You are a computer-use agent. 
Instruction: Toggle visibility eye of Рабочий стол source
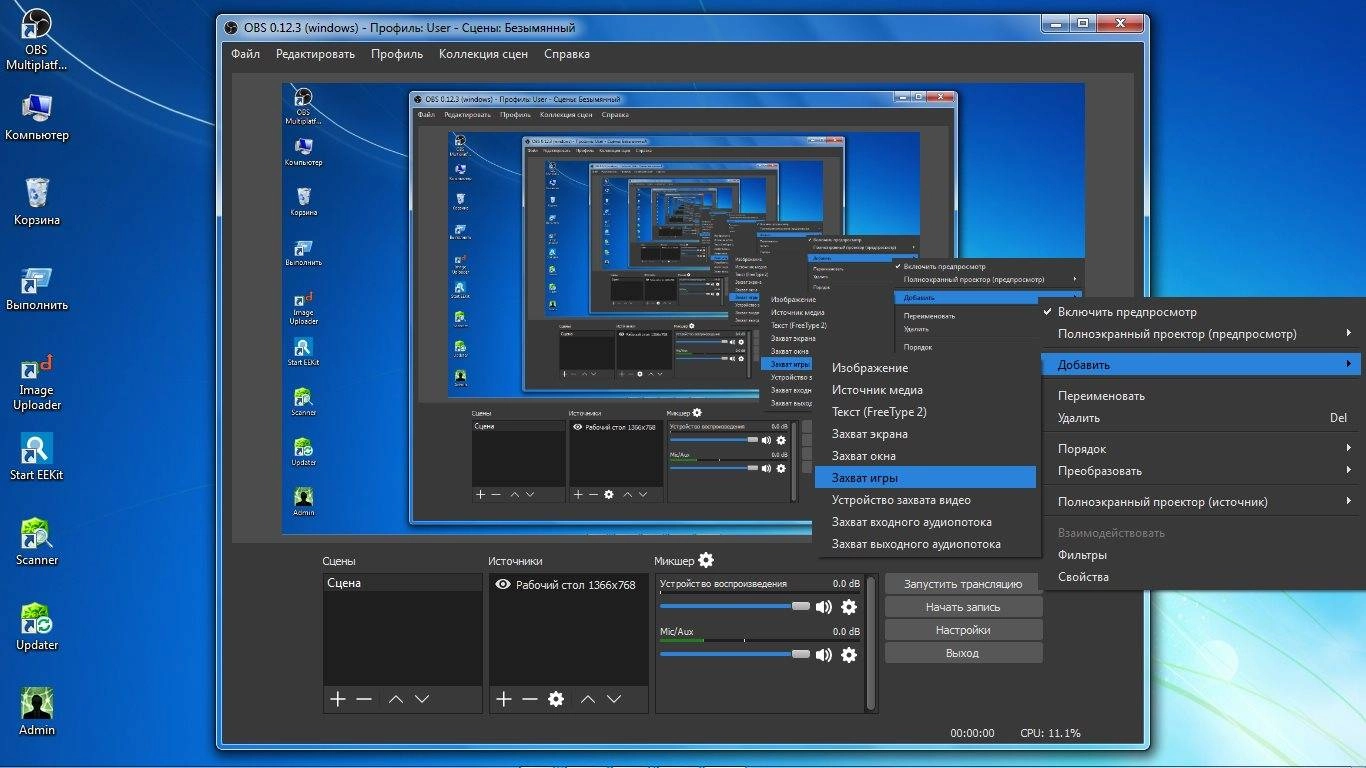(x=503, y=585)
